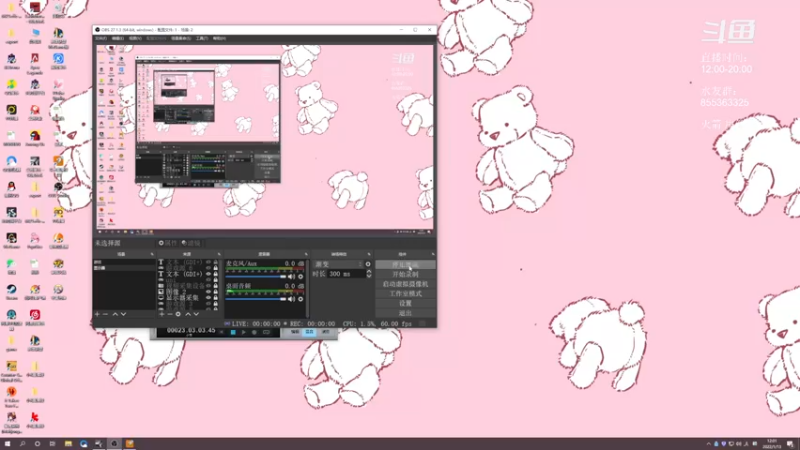
Task: Toggle lock for 显示器采集 source
Action: pyautogui.click(x=216, y=298)
